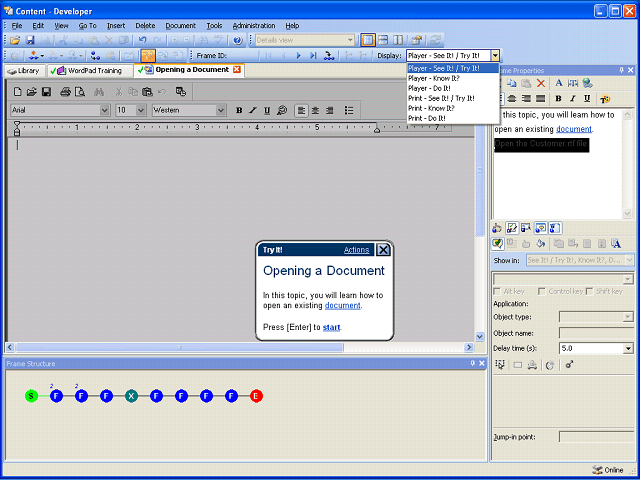Image resolution: width=640 pixels, height=480 pixels.
Task: Switch to the WordPad Training tab
Action: [90, 71]
